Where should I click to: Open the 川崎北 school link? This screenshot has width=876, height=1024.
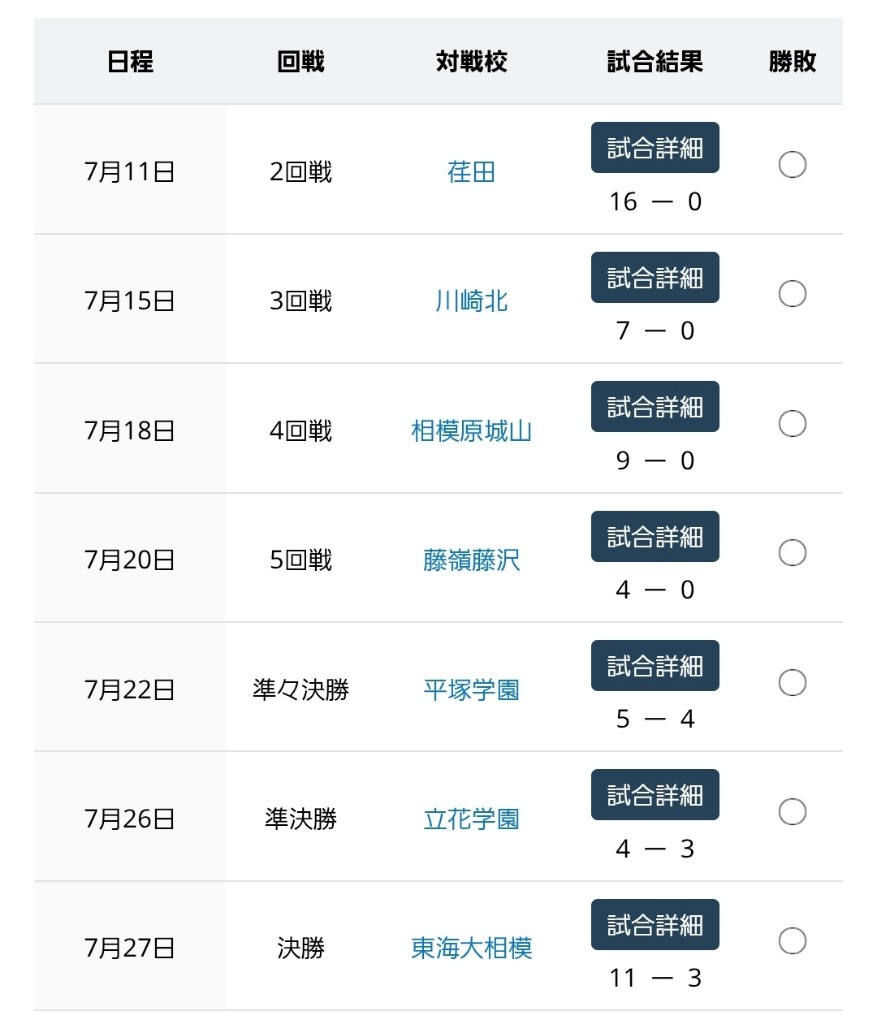click(x=471, y=301)
